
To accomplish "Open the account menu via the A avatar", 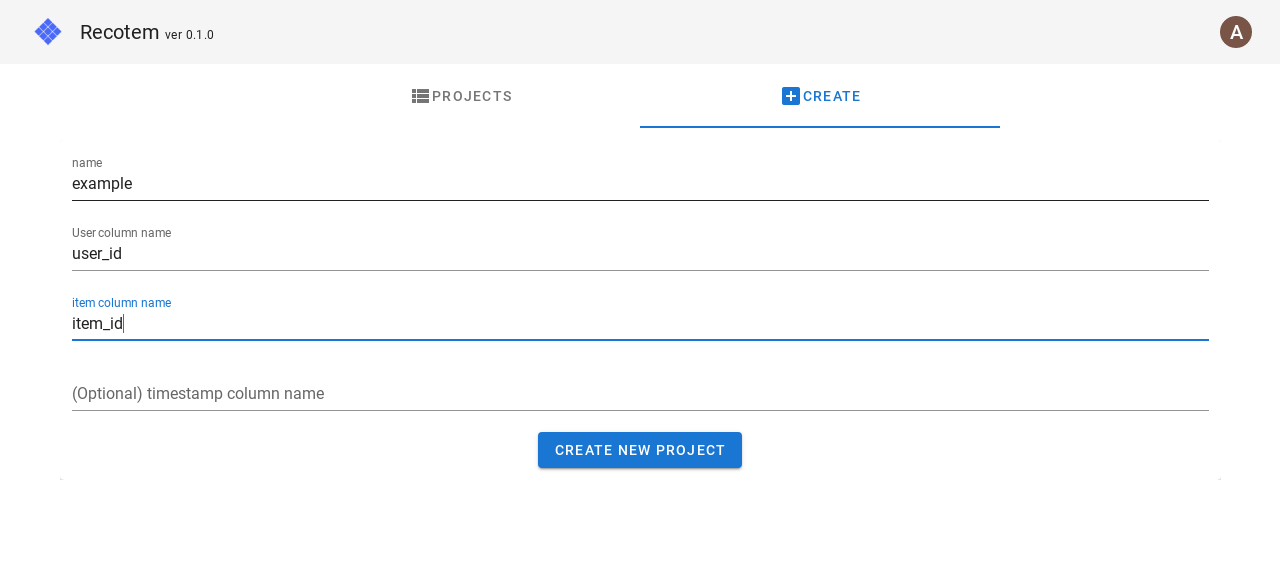I will 1236,31.
